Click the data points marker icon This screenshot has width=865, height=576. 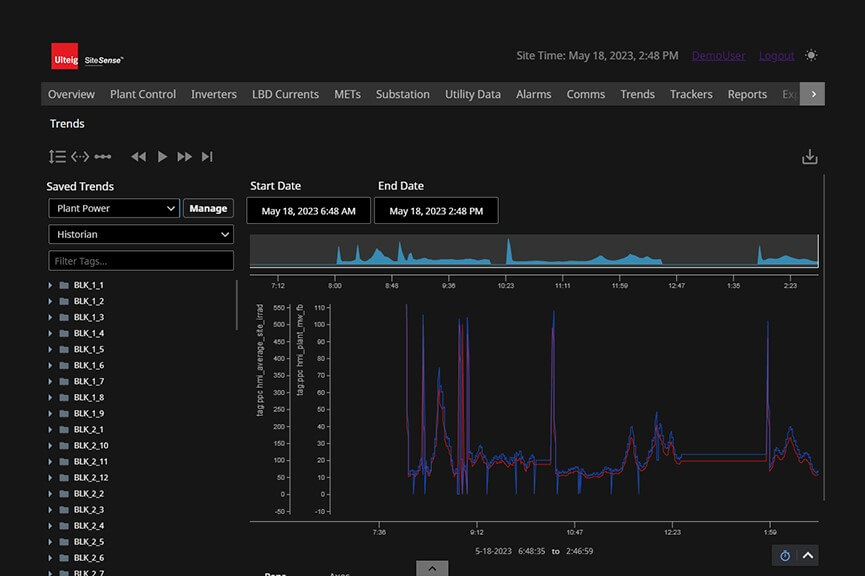[x=103, y=157]
